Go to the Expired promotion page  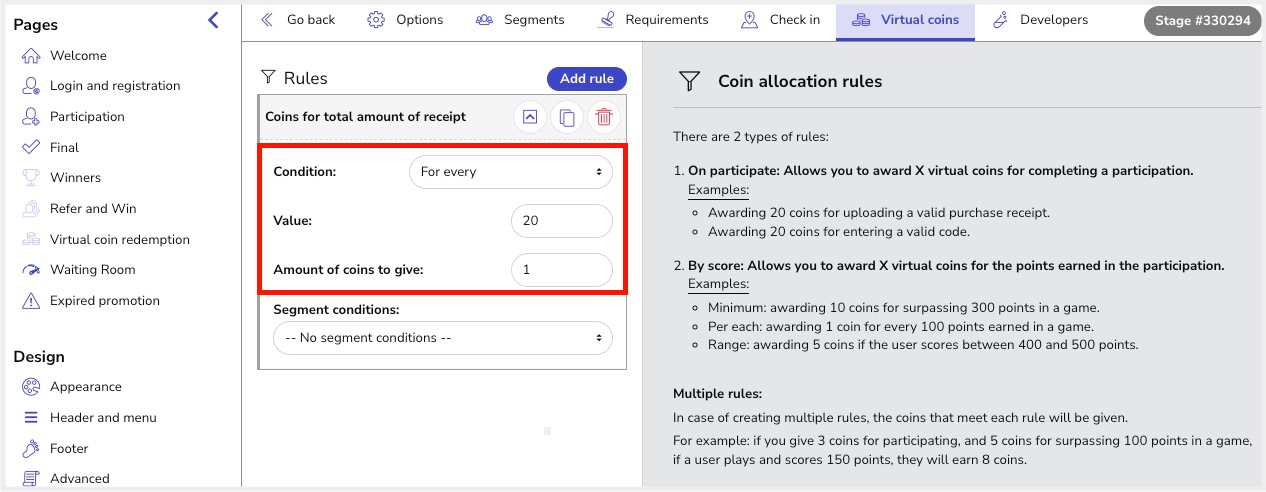(104, 301)
